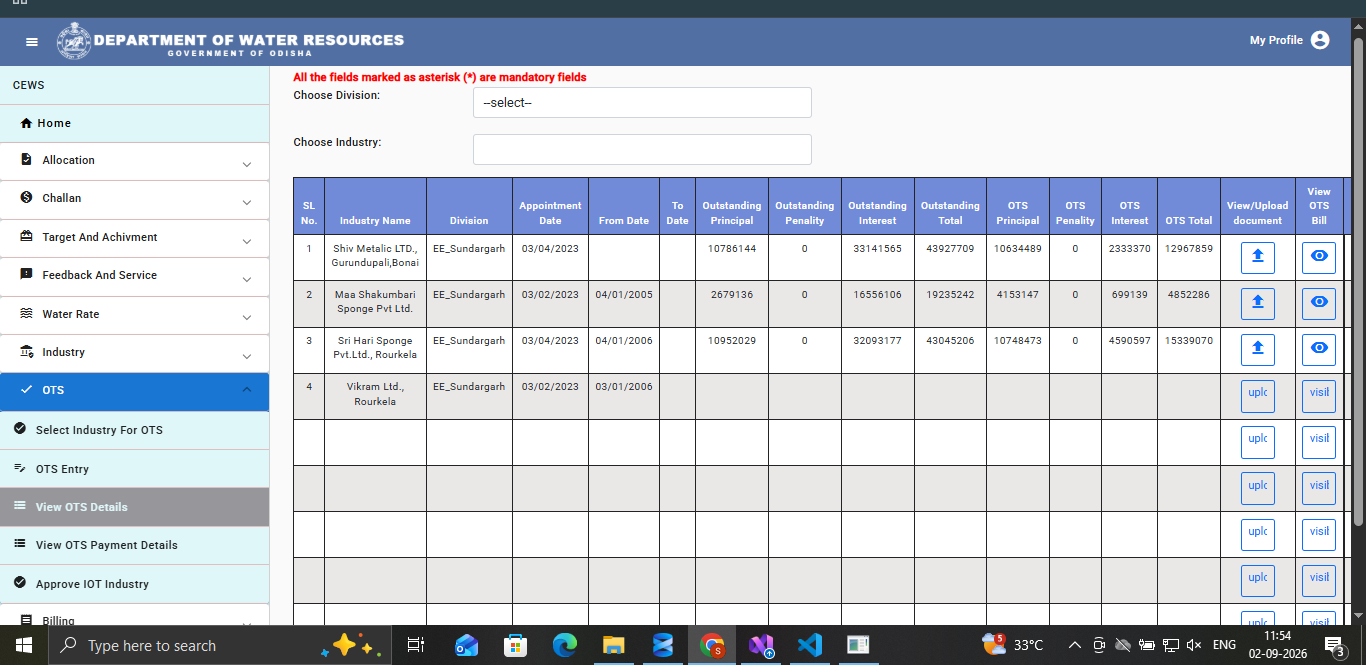Open Microsoft Edge from taskbar
This screenshot has width=1366, height=665.
tap(565, 645)
